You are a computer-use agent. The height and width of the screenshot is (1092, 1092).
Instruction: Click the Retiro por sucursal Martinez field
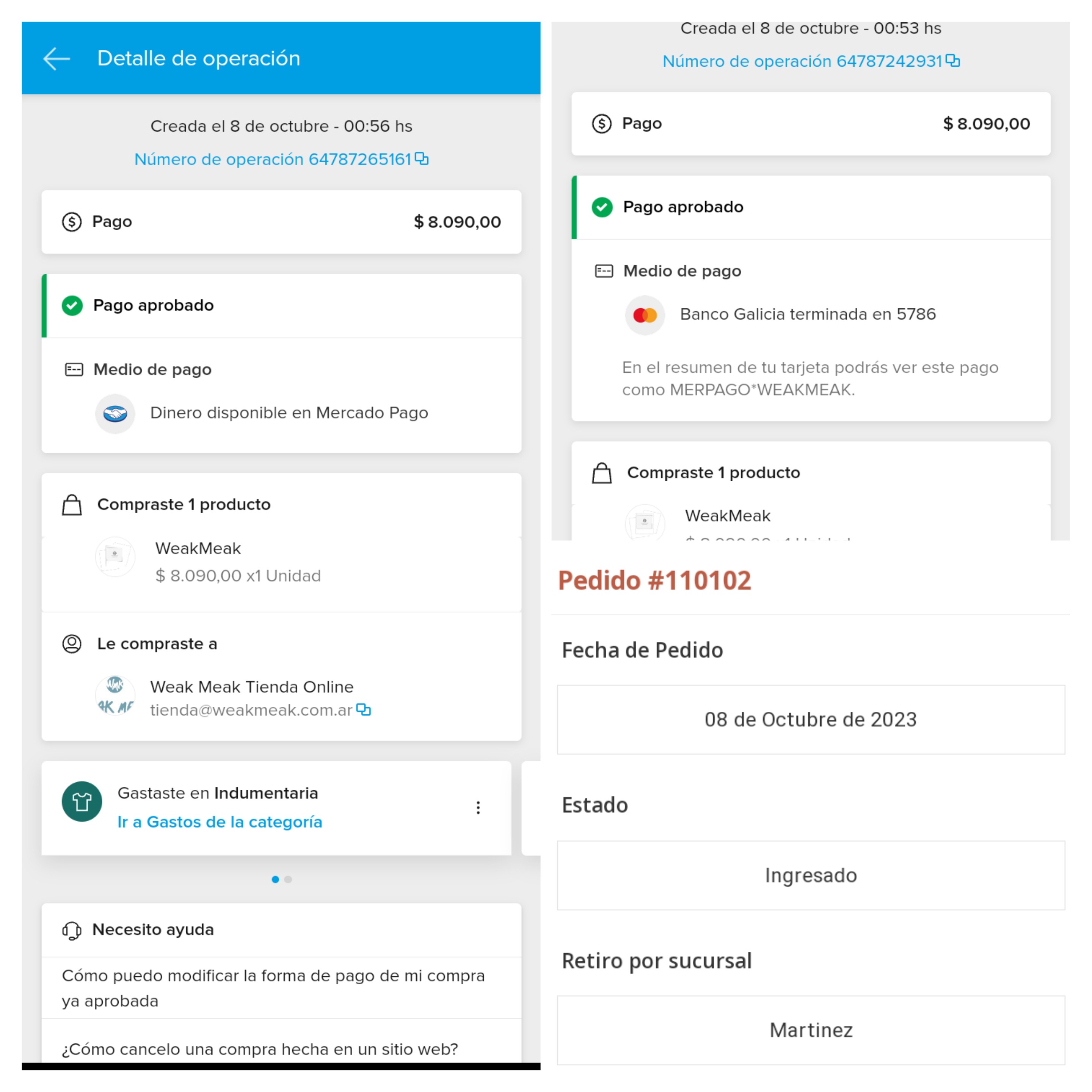coord(811,1031)
